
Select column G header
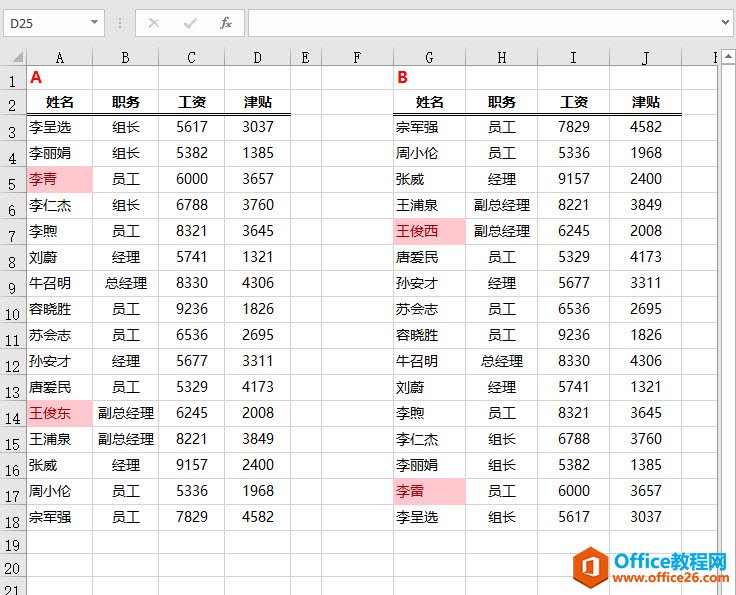[x=429, y=58]
